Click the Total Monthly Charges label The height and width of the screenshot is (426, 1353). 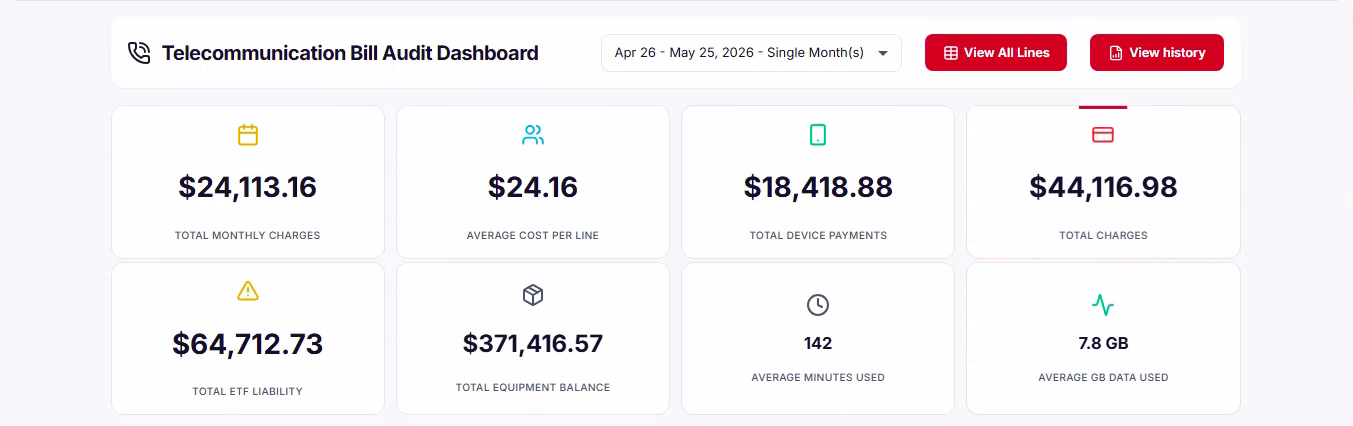(x=248, y=236)
